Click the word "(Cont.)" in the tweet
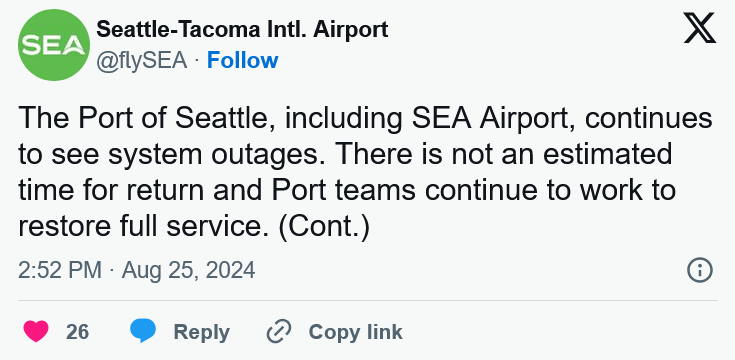Viewport: 735px width, 360px height. (x=324, y=227)
